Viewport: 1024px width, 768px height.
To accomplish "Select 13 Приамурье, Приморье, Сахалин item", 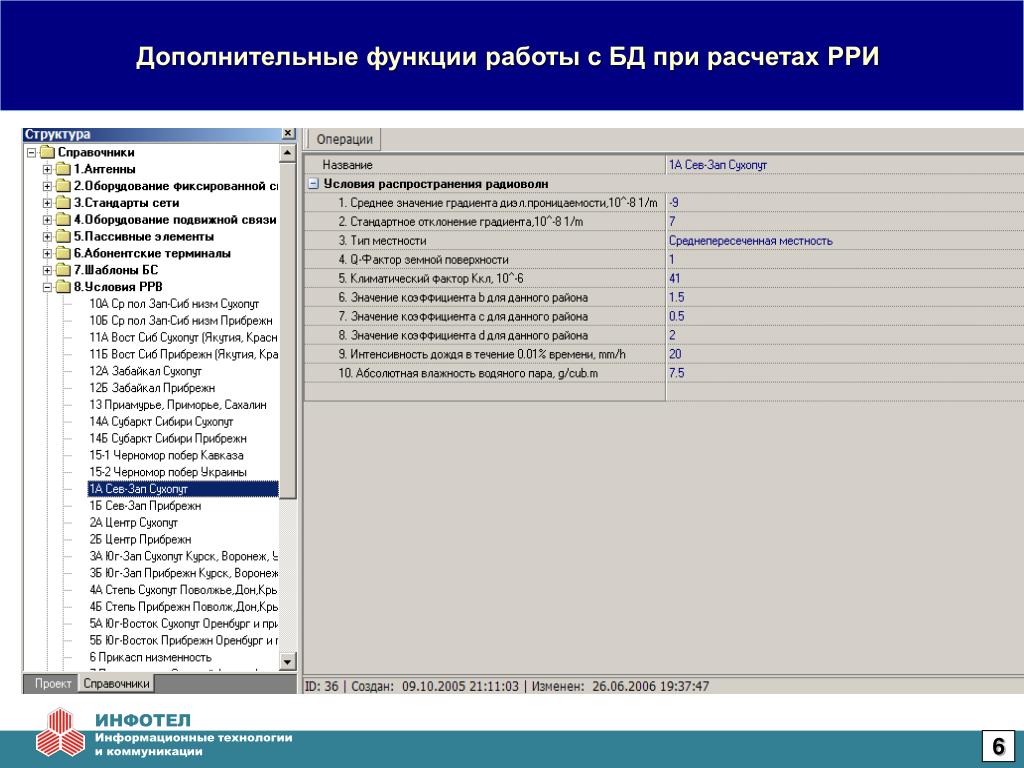I will click(x=178, y=405).
